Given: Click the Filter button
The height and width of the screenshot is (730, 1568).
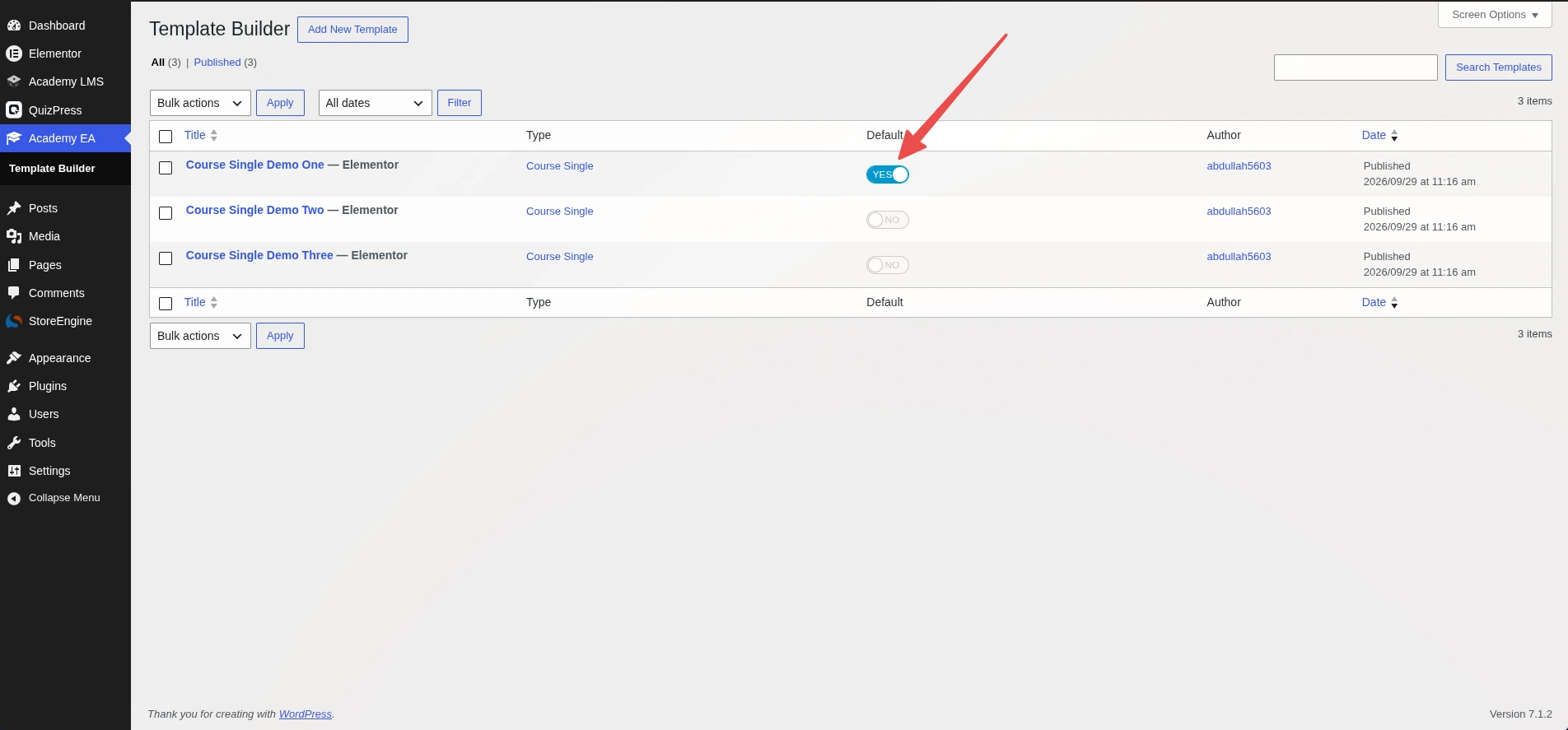Looking at the screenshot, I should tap(460, 103).
